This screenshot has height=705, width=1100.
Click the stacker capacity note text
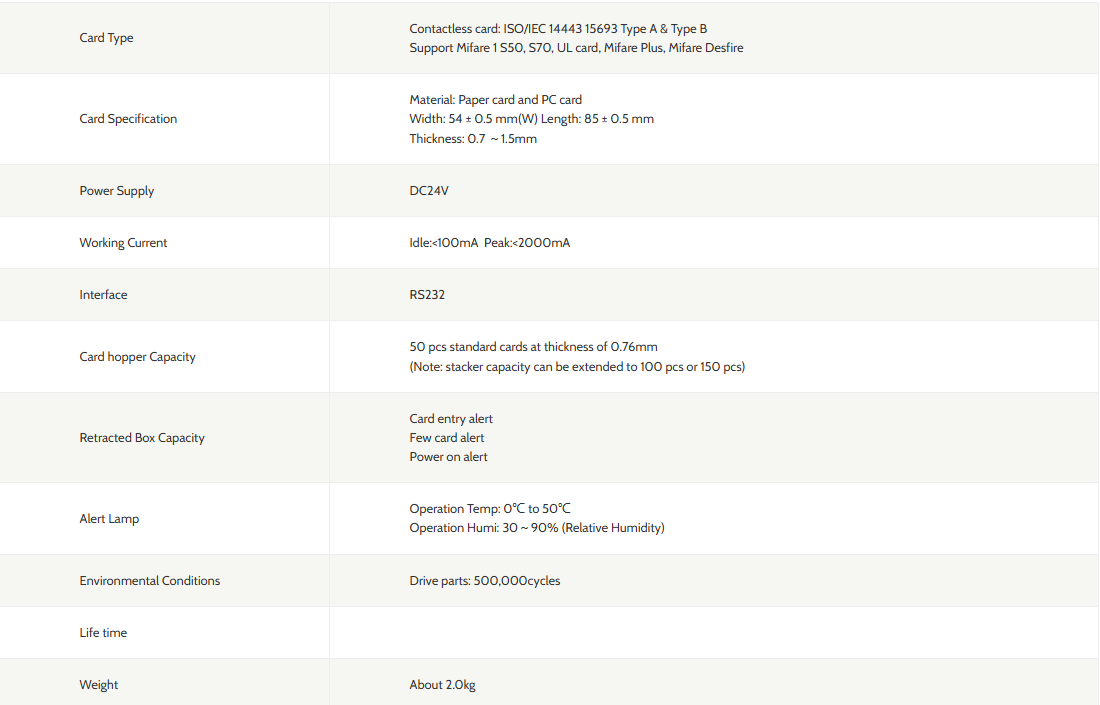pos(577,367)
